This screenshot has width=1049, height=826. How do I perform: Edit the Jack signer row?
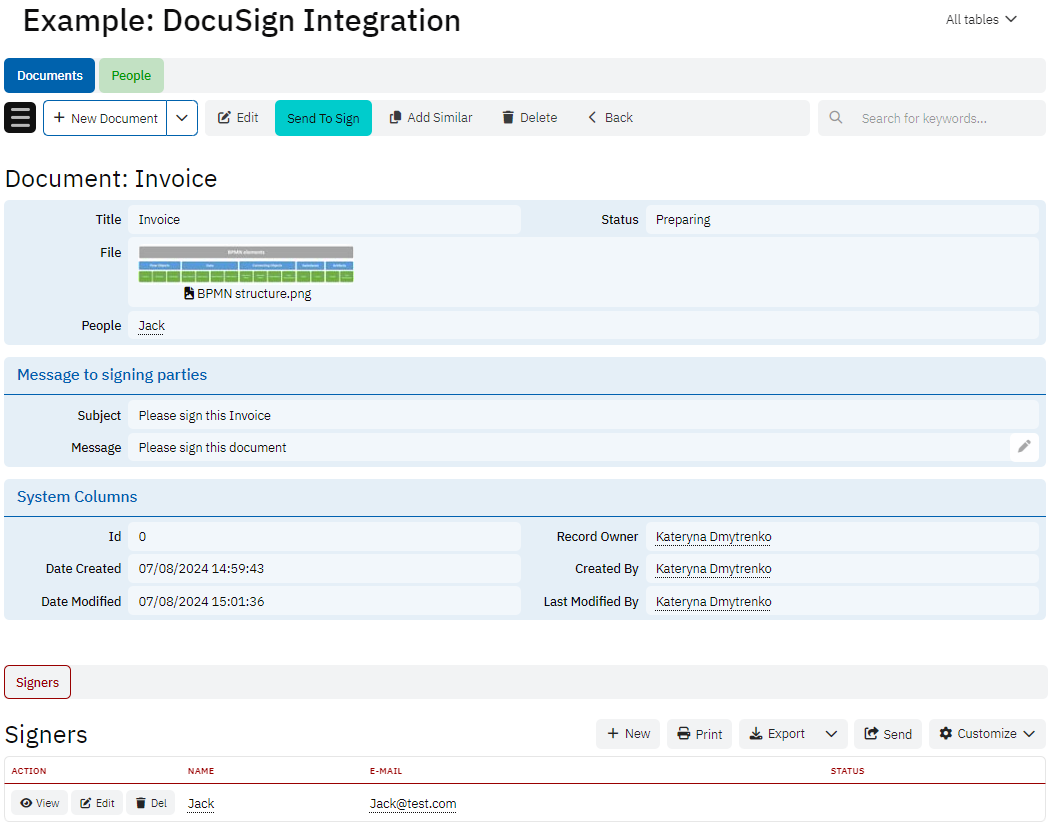[97, 803]
